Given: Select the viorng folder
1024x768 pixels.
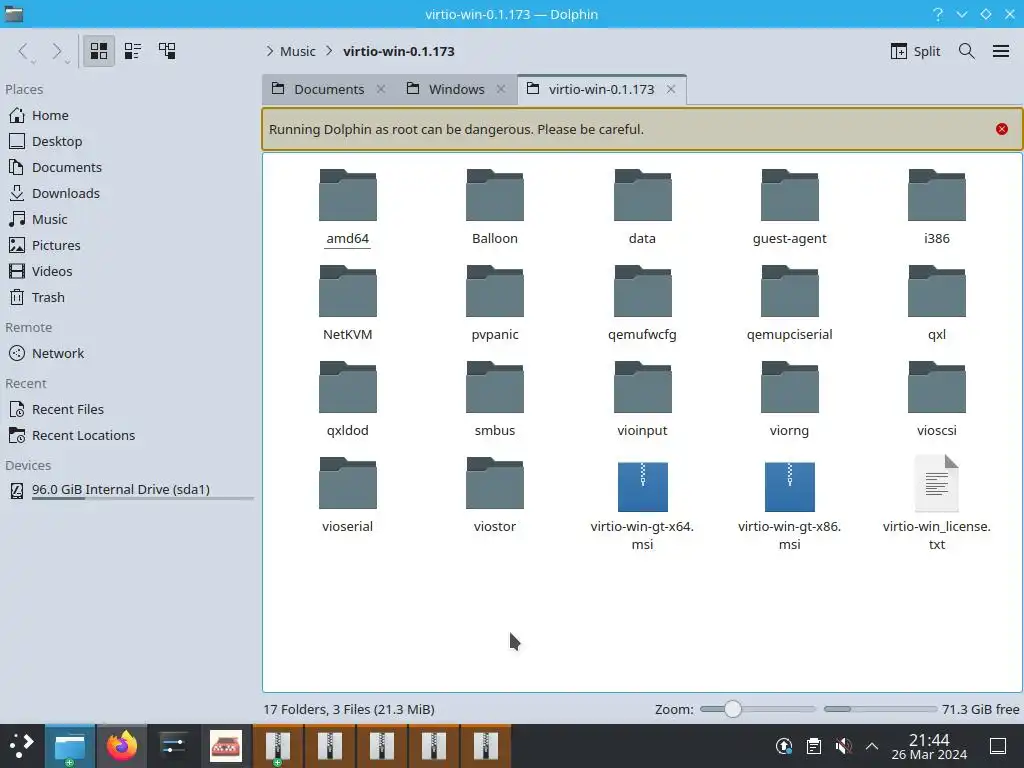Looking at the screenshot, I should (790, 400).
